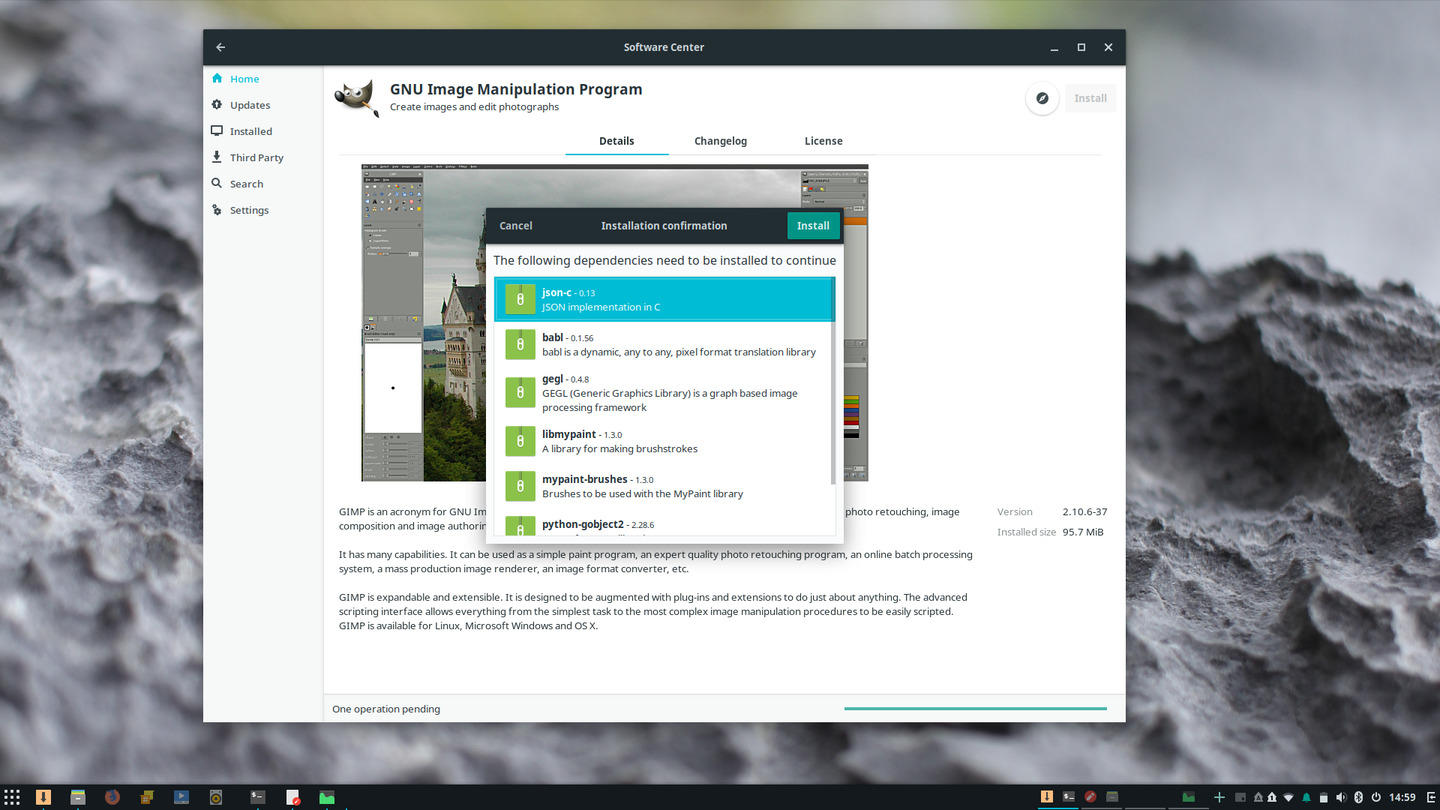This screenshot has width=1440, height=810.
Task: Click the greyed Install button in header
Action: pos(1090,98)
